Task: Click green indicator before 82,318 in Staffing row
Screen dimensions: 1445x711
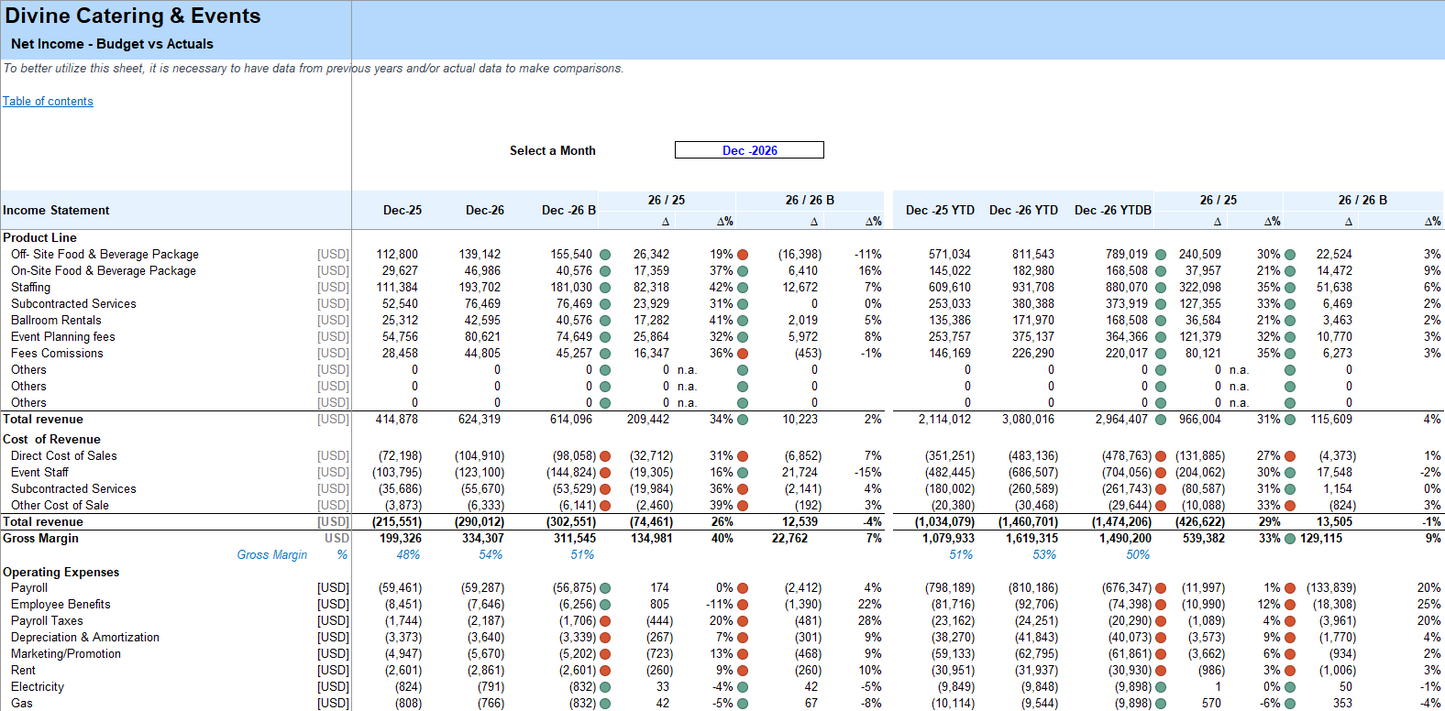Action: click(605, 287)
